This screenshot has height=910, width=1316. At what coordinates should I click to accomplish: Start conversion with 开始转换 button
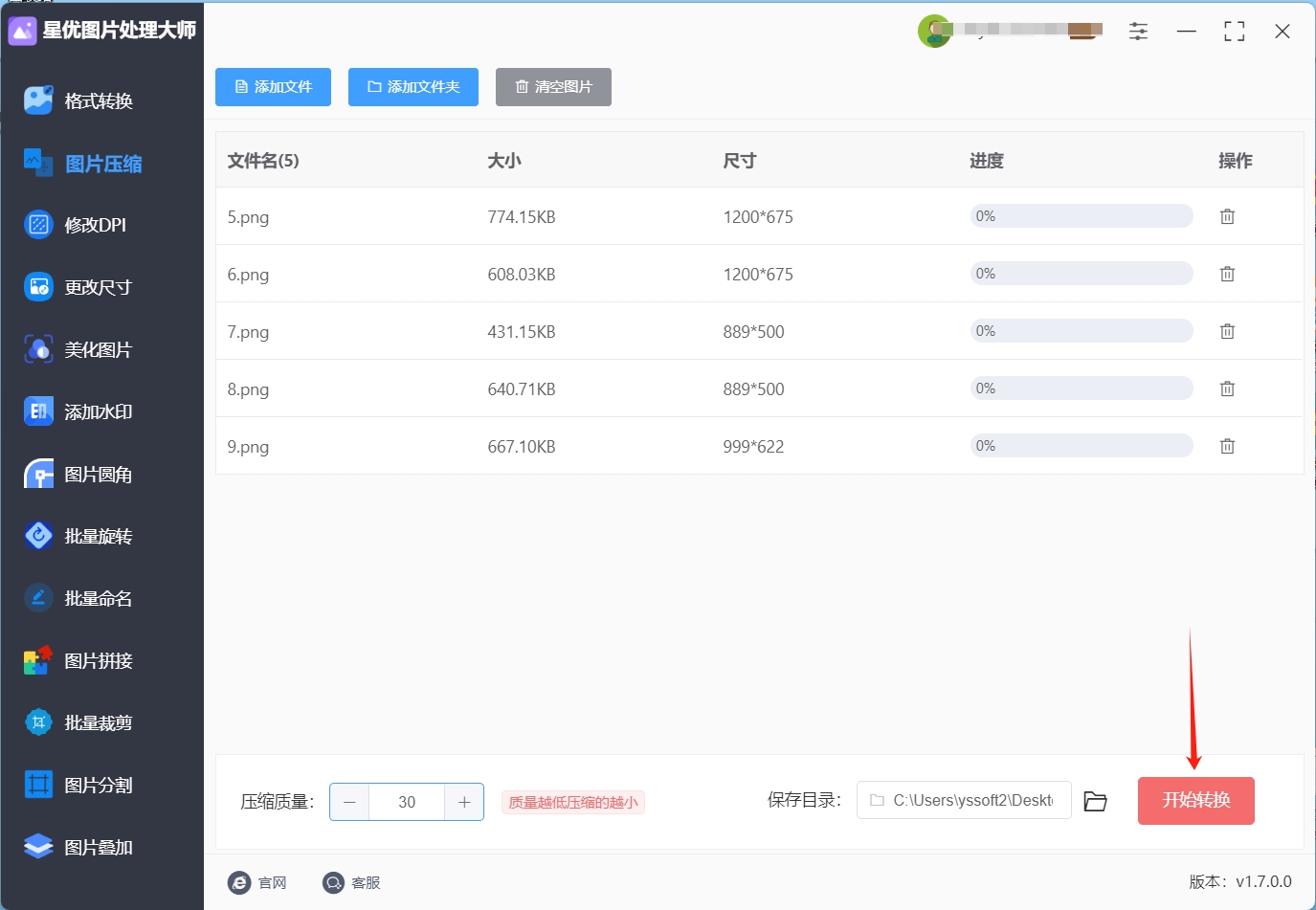[1195, 801]
